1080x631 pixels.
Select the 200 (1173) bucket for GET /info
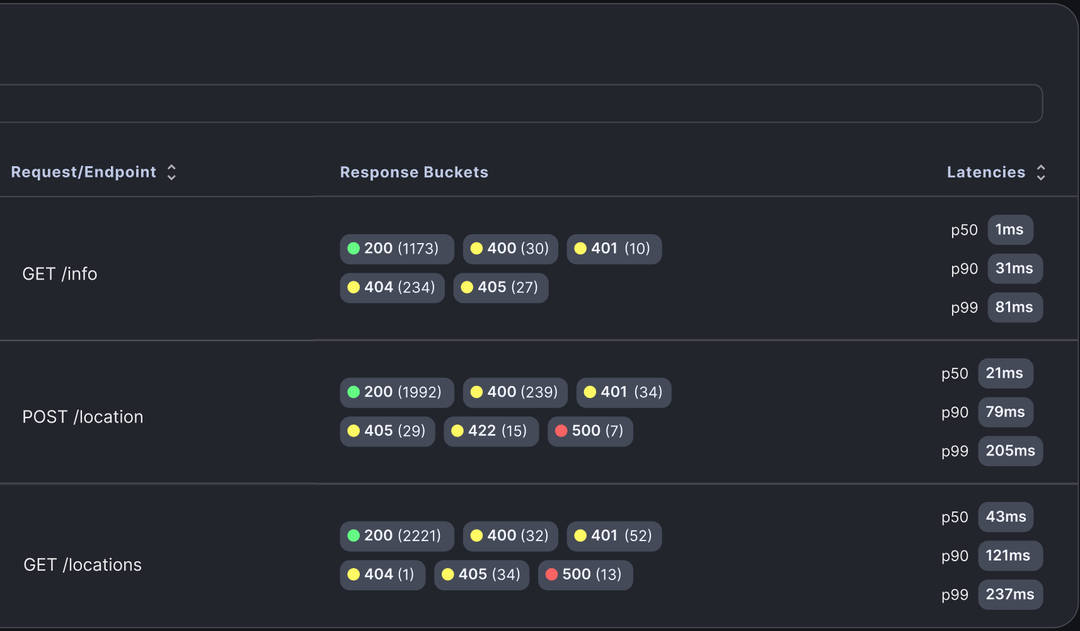[397, 249]
